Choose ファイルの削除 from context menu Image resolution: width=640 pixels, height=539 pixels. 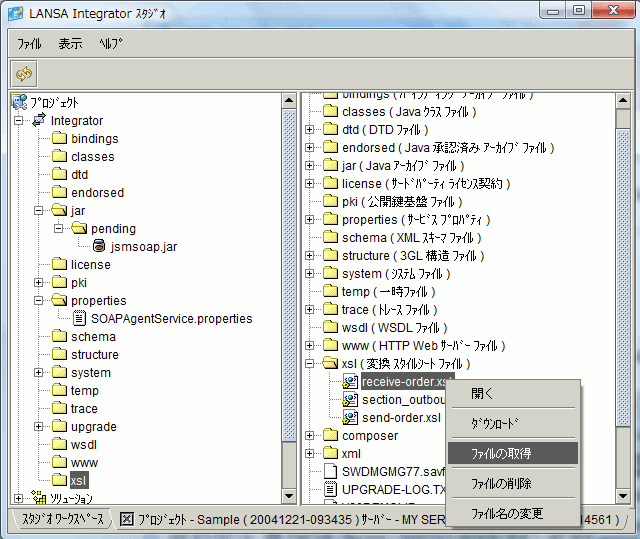(x=513, y=484)
